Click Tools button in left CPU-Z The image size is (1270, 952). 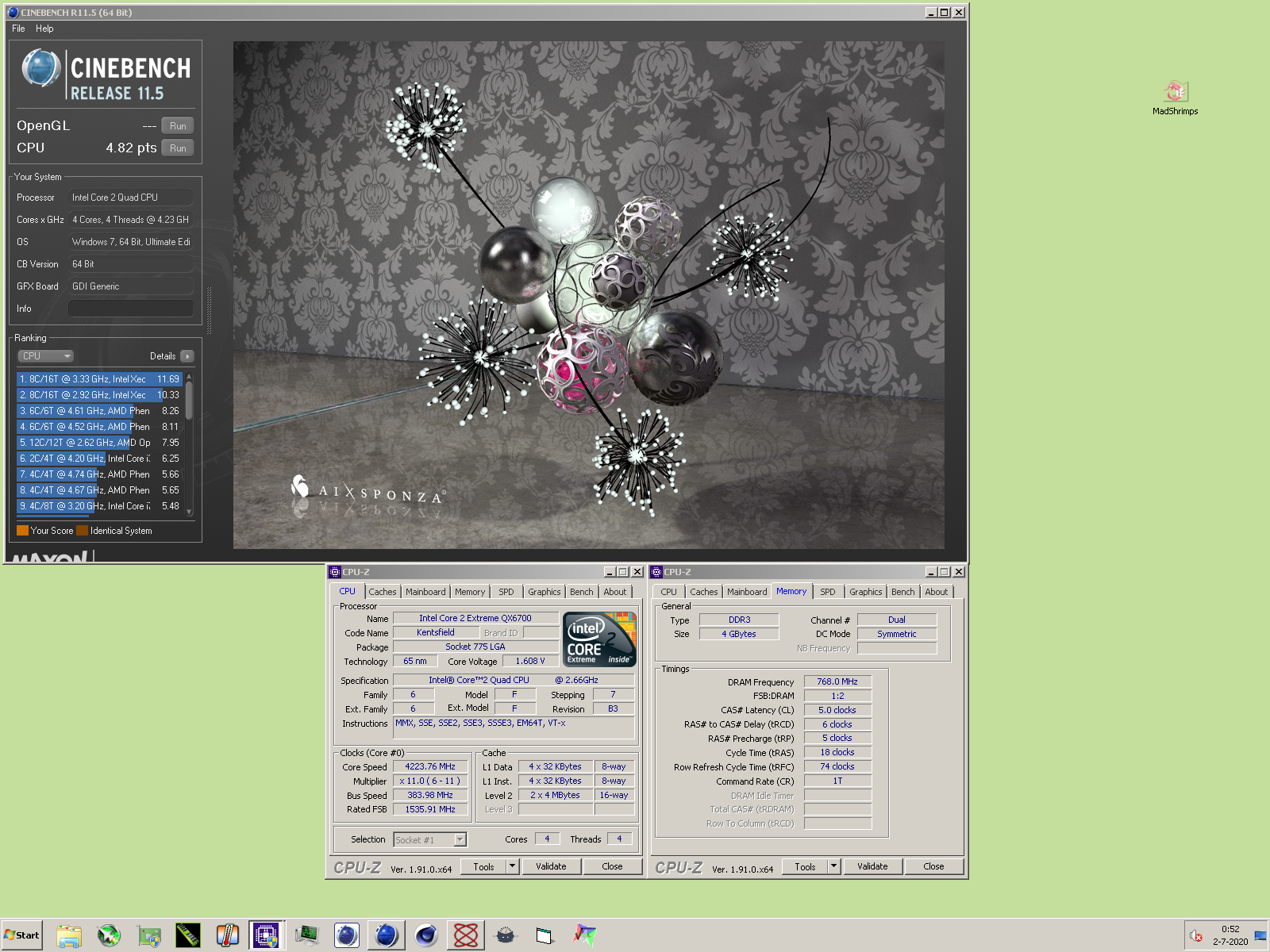point(483,866)
